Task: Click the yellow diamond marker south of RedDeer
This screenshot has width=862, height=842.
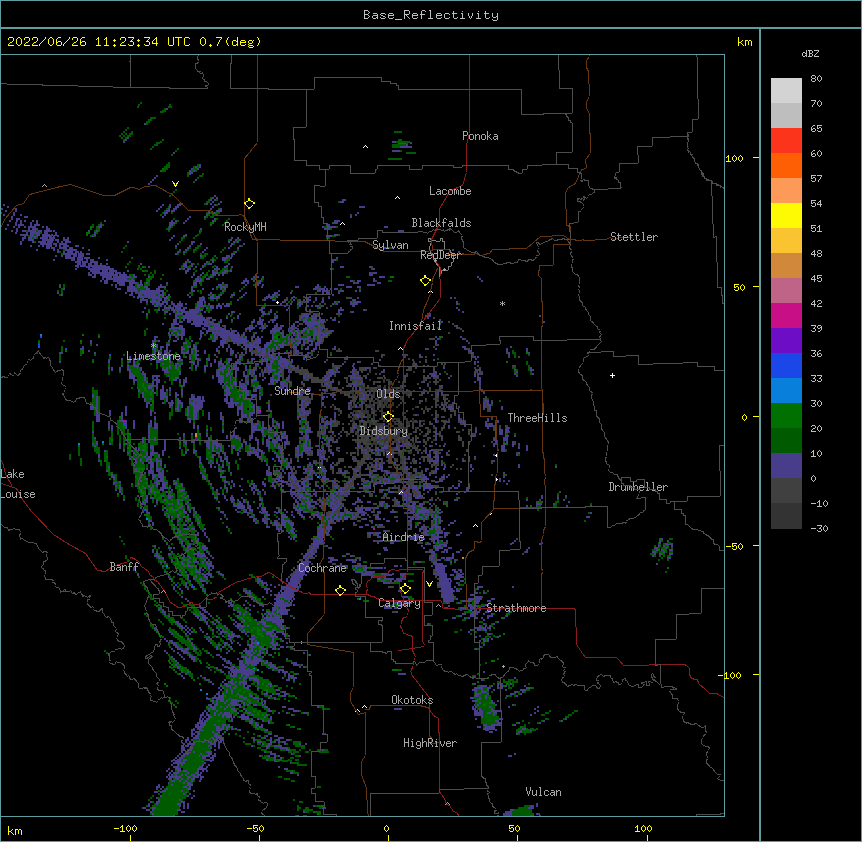Action: coord(426,281)
